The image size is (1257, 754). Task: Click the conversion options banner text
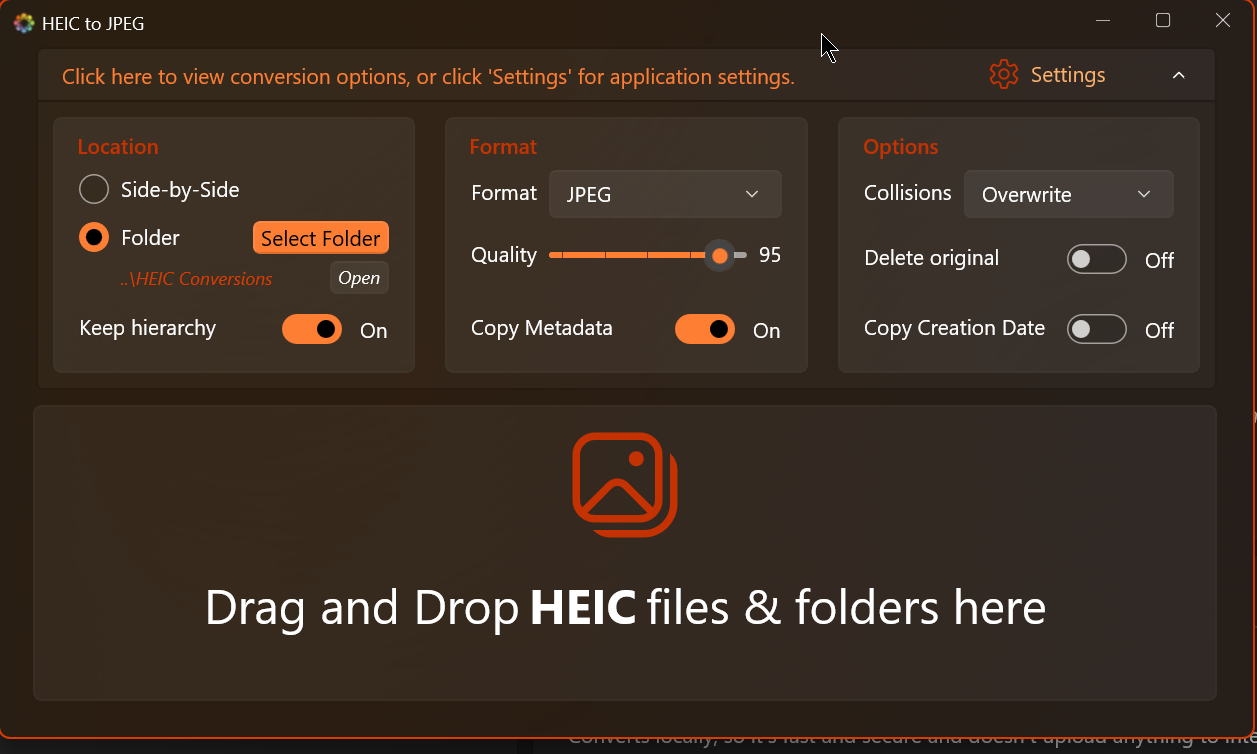coord(428,77)
